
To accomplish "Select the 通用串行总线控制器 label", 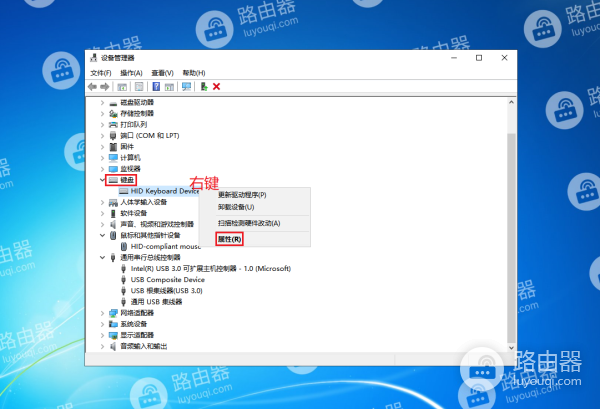I will click(150, 257).
